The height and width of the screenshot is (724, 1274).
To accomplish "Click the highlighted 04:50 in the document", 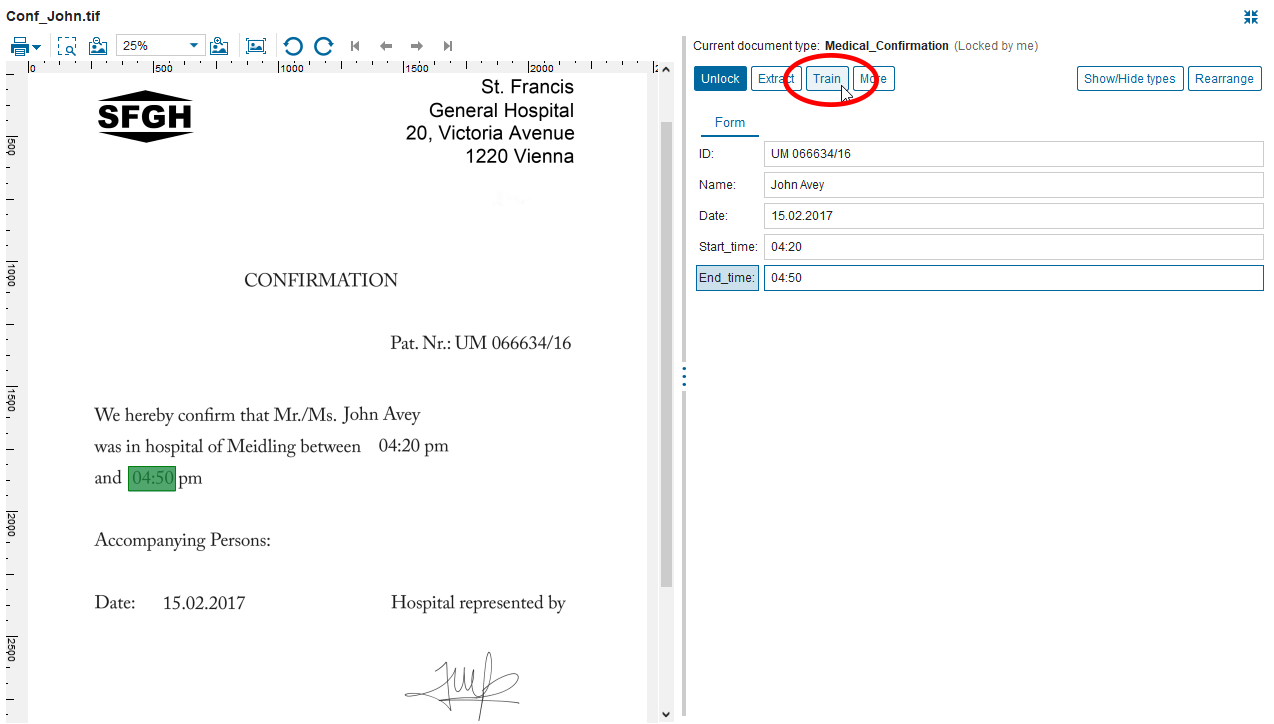I will 152,478.
